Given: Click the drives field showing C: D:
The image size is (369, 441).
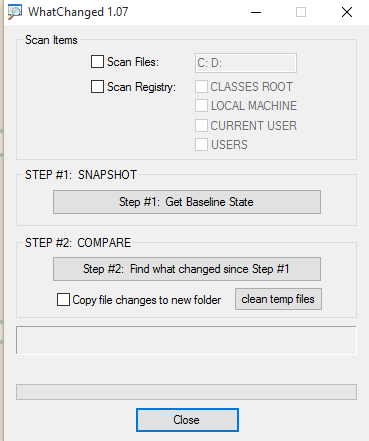Looking at the screenshot, I should point(246,63).
